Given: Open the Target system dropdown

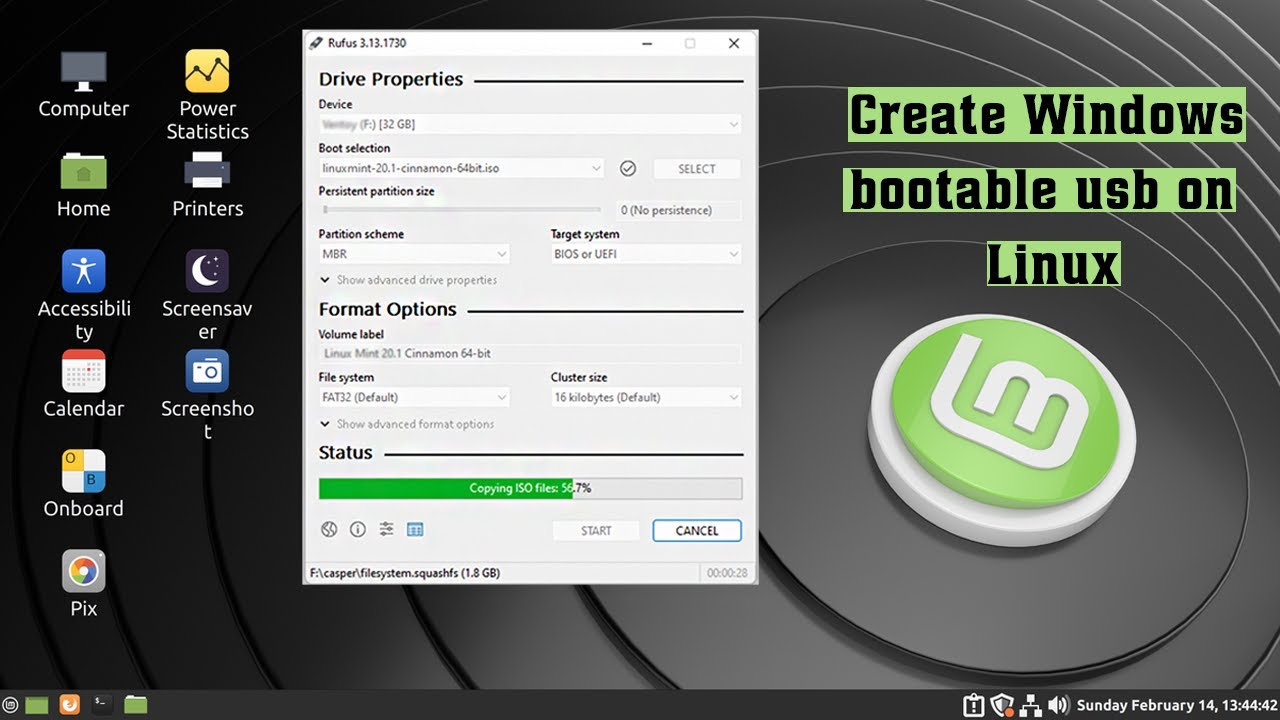Looking at the screenshot, I should (x=646, y=254).
